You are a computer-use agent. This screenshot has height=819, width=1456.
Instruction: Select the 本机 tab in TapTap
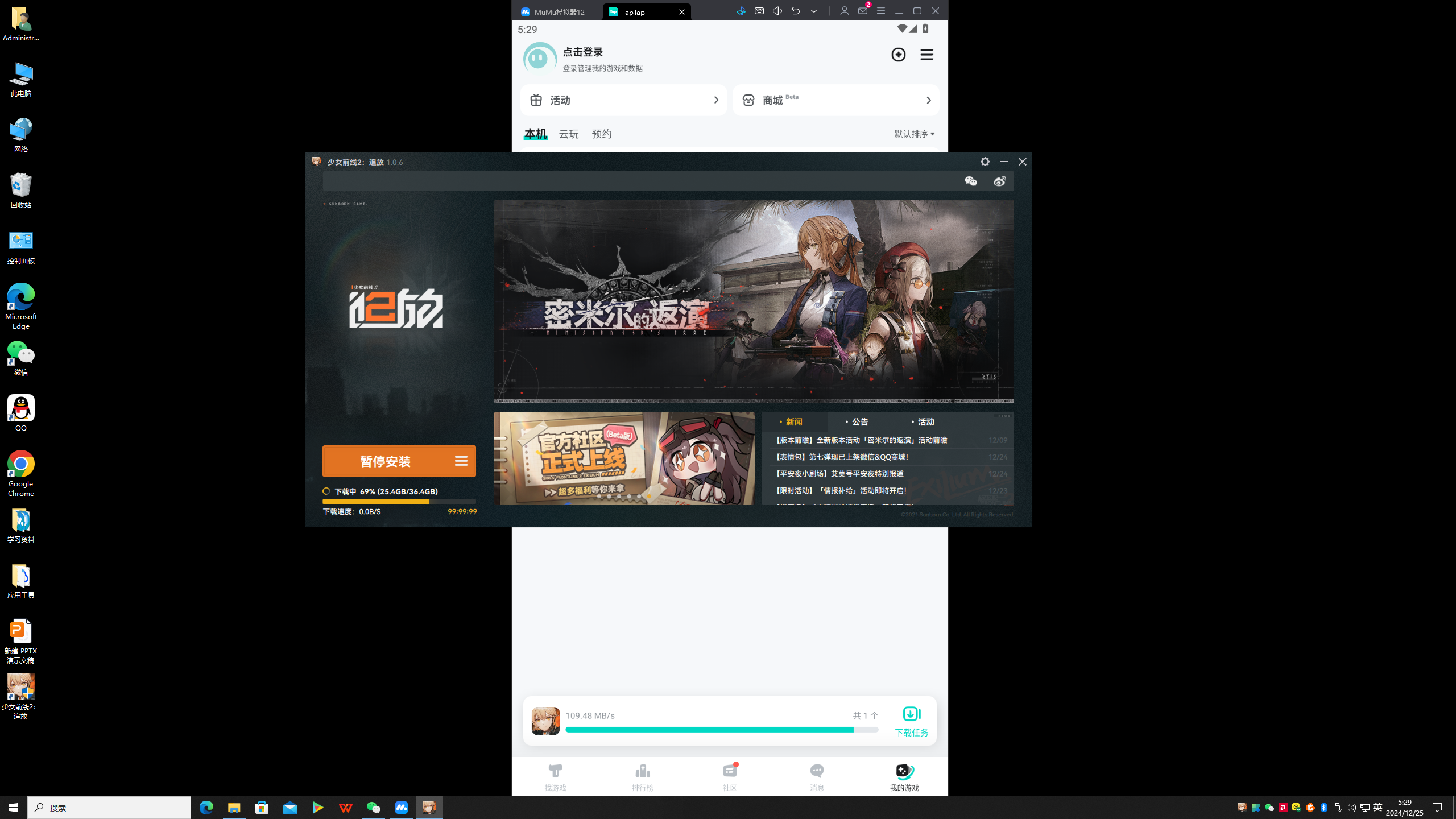(x=535, y=134)
